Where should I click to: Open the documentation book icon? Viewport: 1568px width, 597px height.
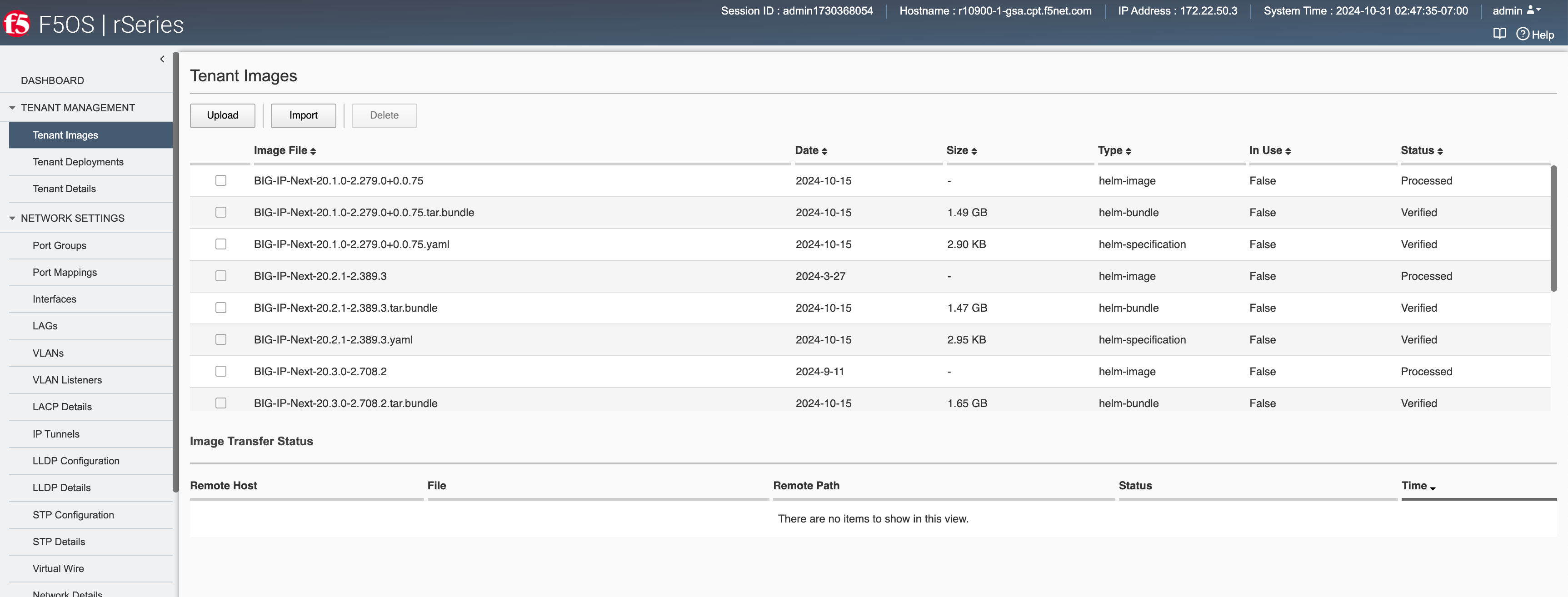tap(1499, 34)
